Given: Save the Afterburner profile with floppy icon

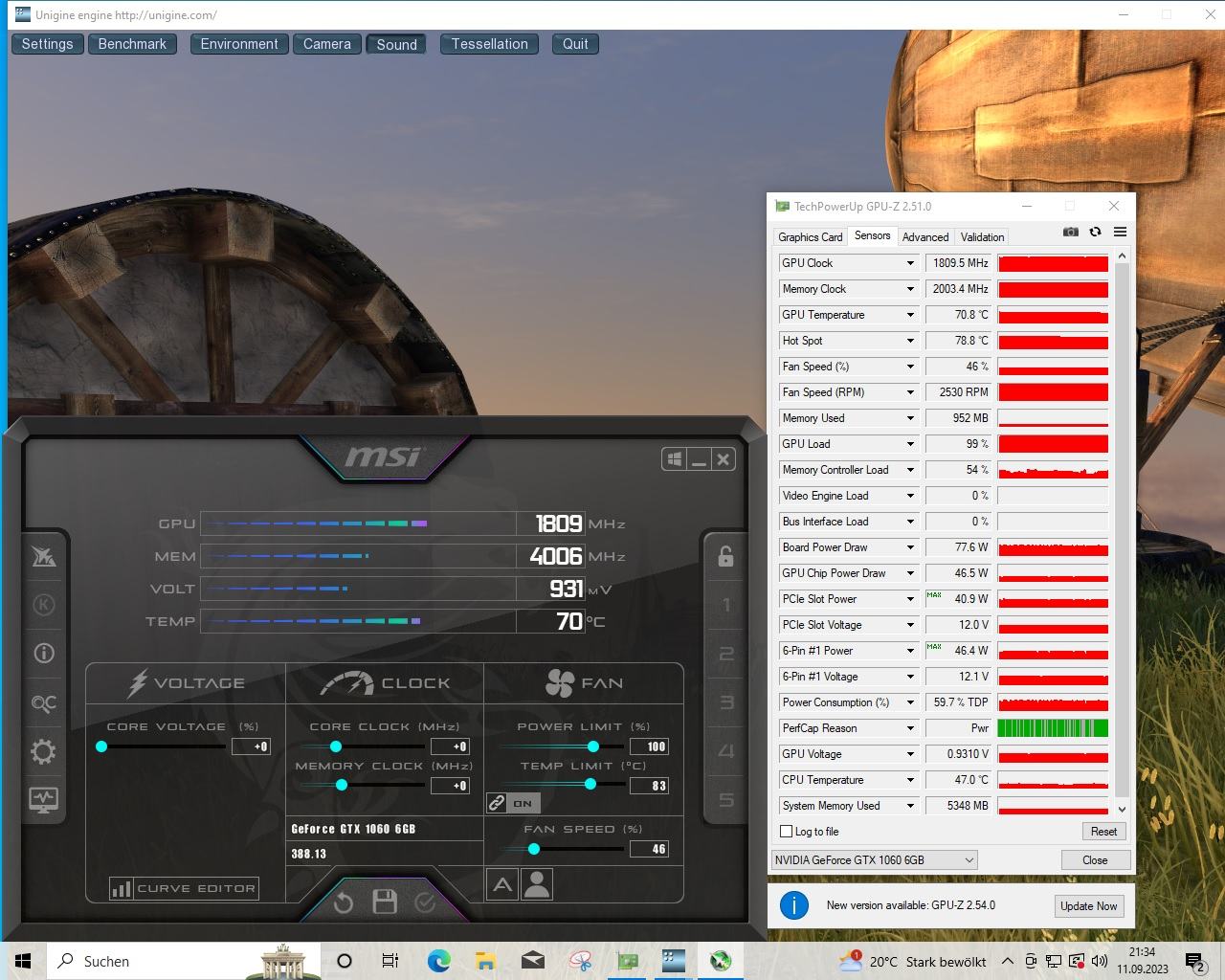Looking at the screenshot, I should pos(385,902).
